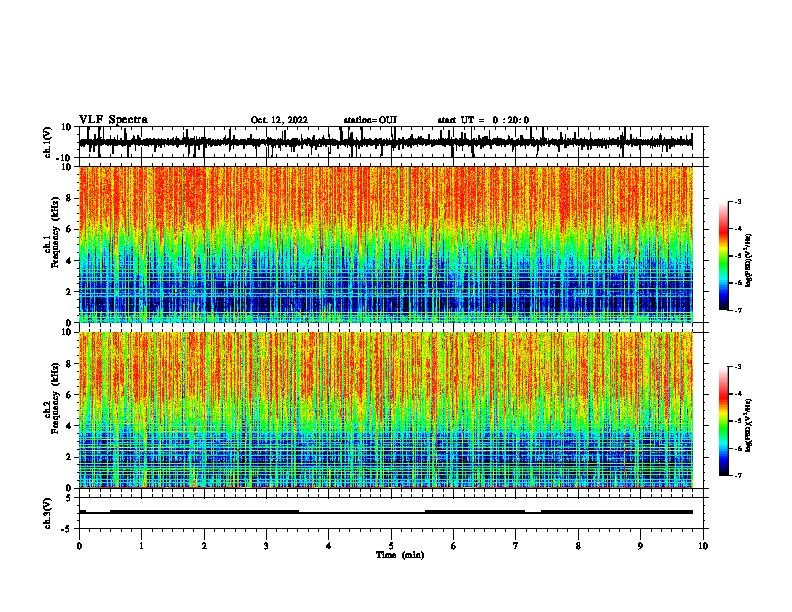Select the "start UT = 0 :20: 0" text
The height and width of the screenshot is (612, 792).
pos(483,120)
